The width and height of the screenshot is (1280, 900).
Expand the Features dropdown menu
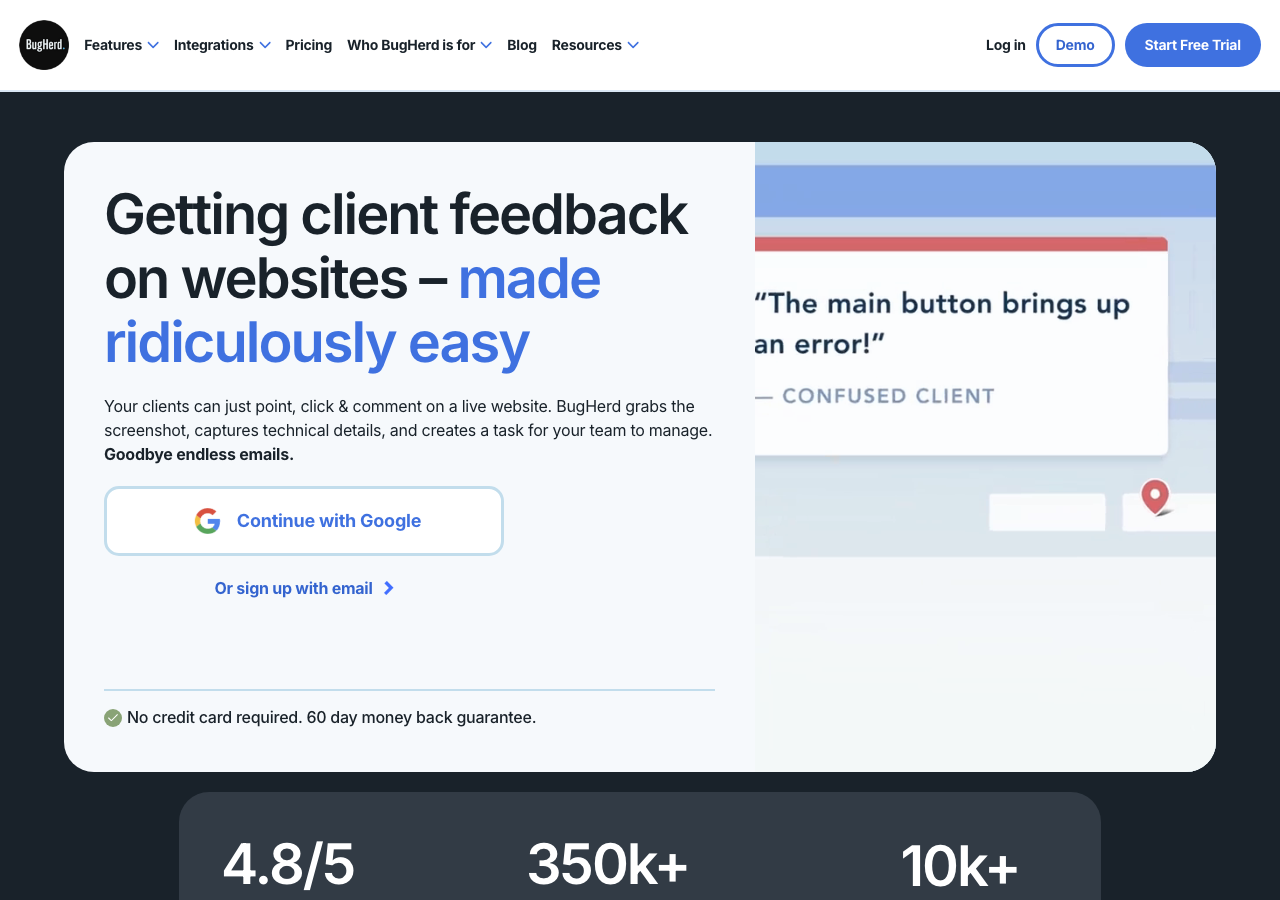coord(121,45)
